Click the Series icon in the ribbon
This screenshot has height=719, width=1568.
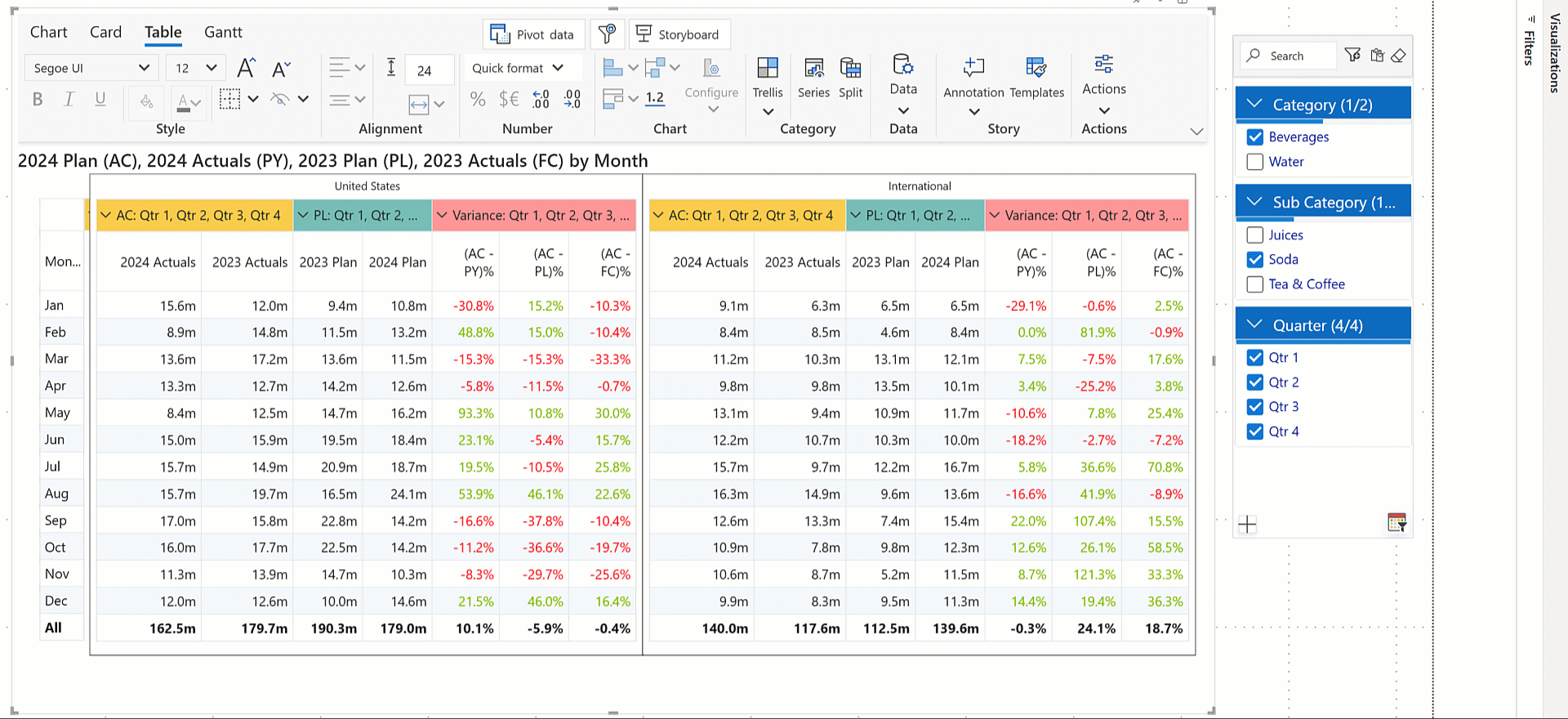[813, 68]
